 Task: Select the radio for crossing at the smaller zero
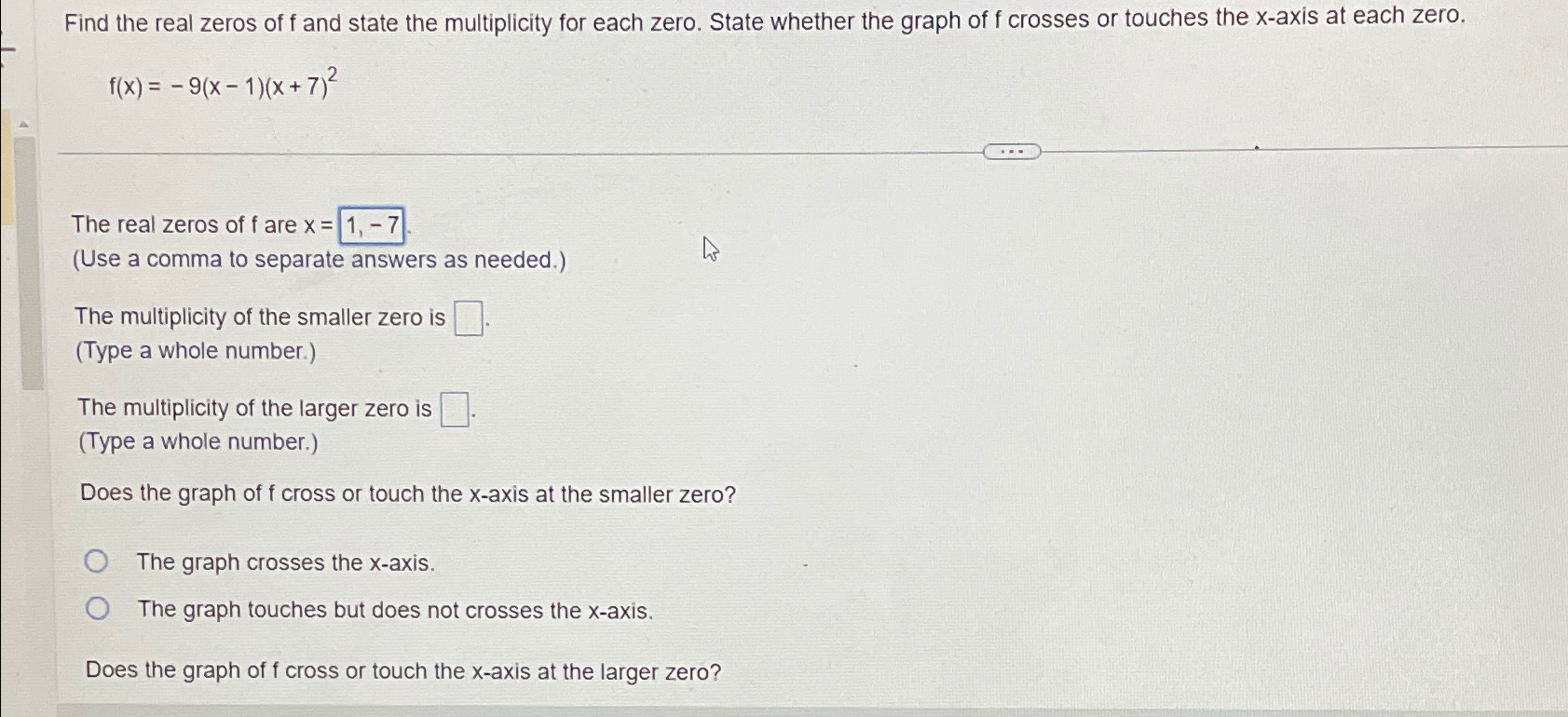(x=97, y=560)
